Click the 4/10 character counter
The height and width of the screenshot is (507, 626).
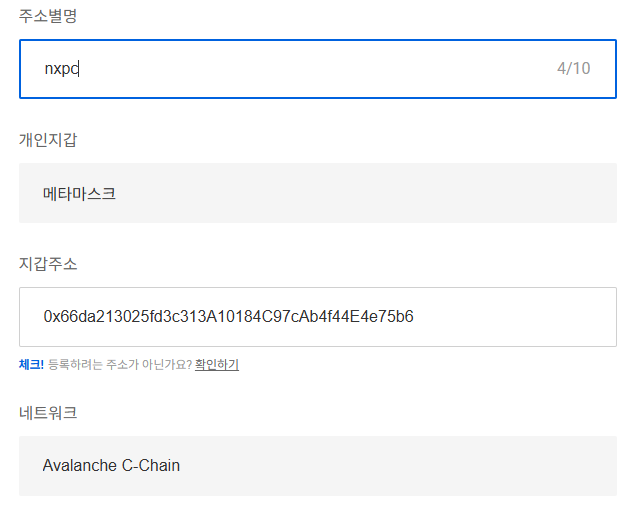click(x=573, y=68)
